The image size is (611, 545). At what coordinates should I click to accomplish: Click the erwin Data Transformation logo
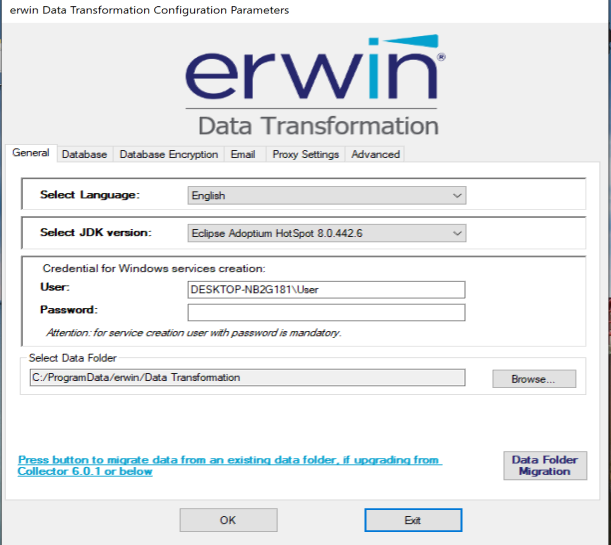click(x=316, y=86)
